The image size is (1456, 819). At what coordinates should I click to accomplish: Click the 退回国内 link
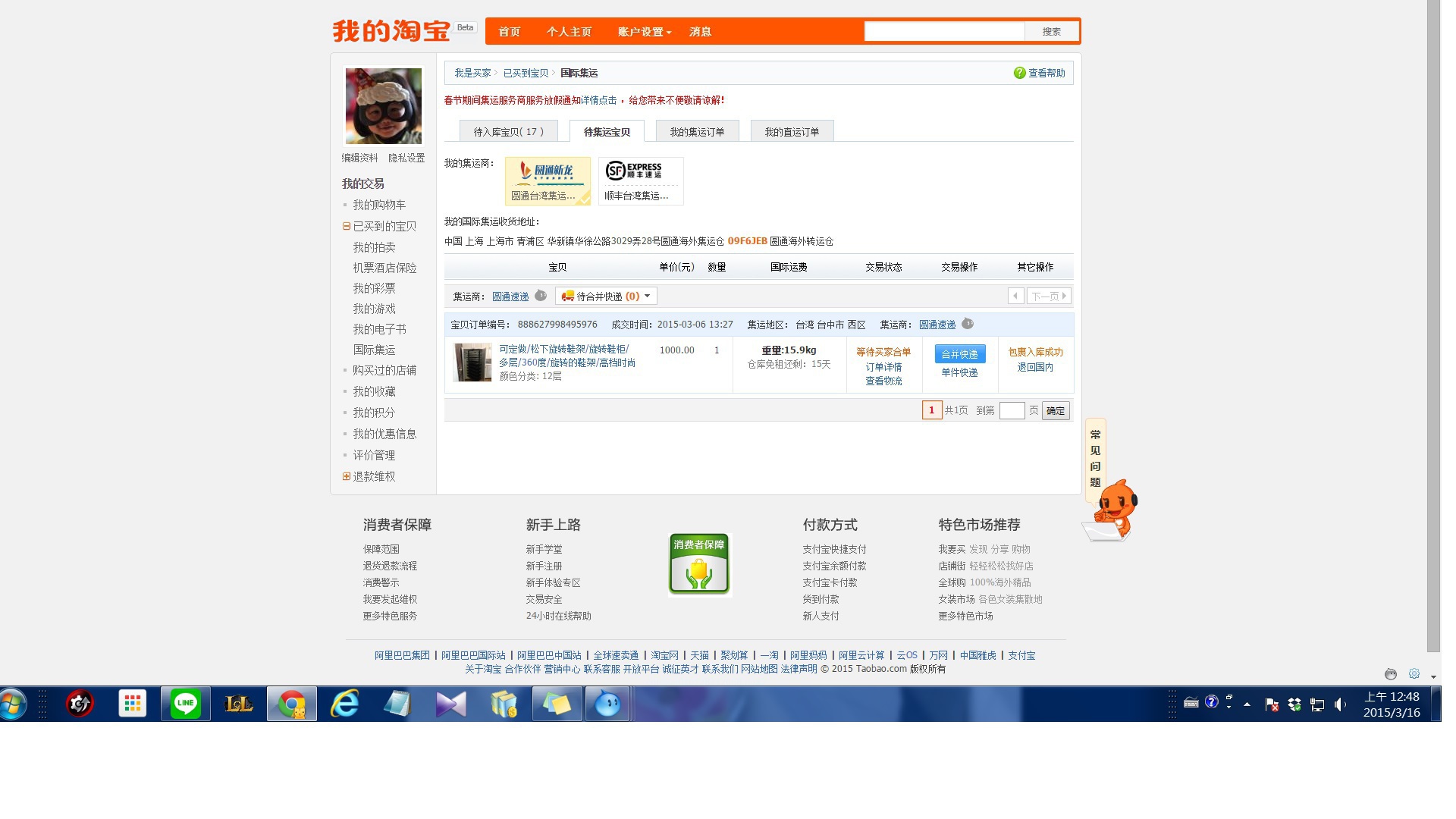point(1035,367)
